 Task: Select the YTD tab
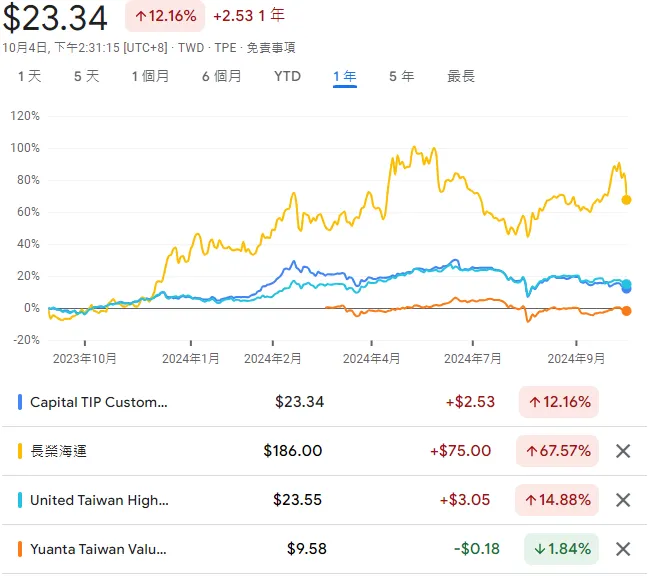pos(287,76)
